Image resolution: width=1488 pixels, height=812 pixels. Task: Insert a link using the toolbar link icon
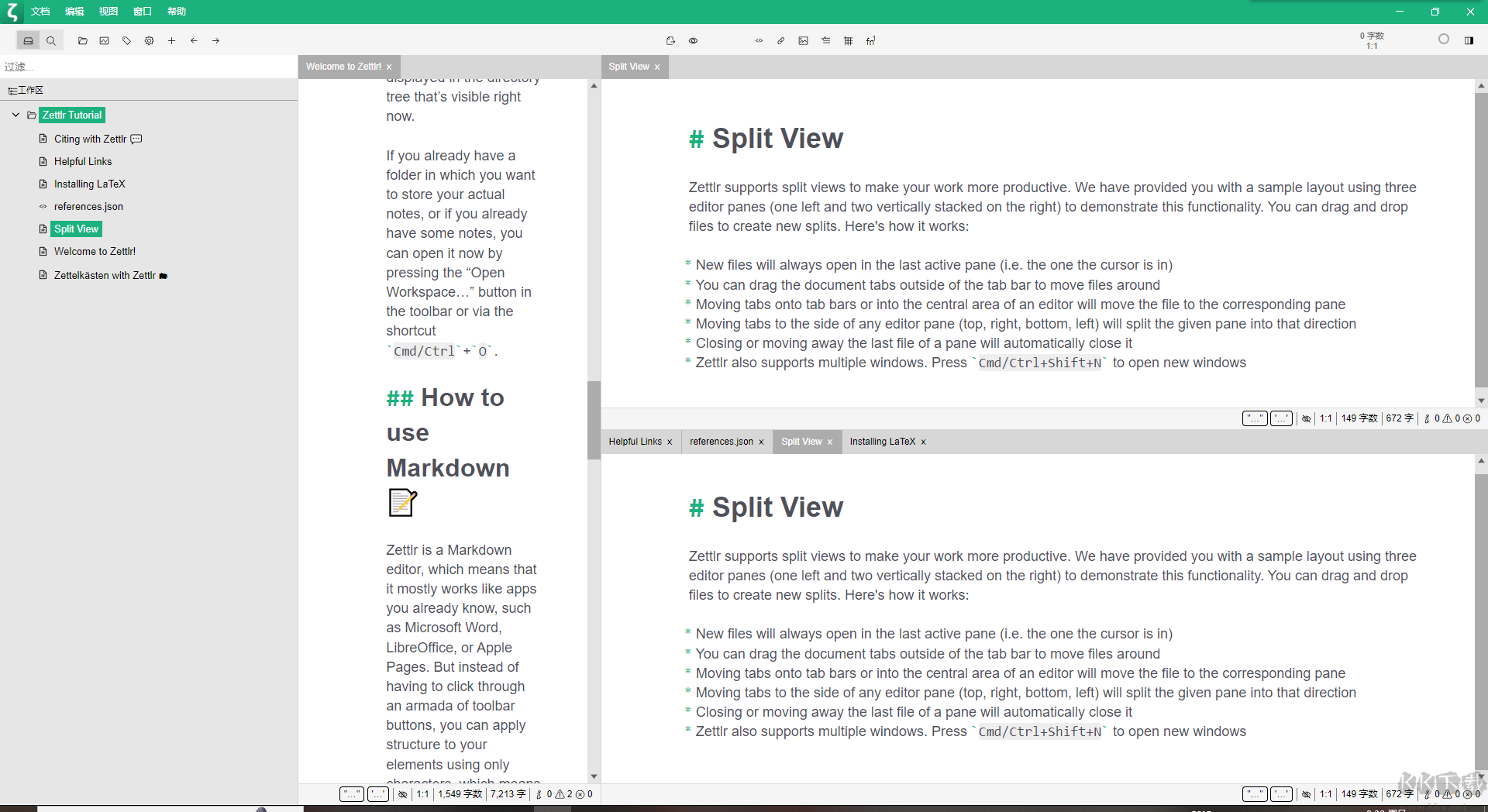click(x=780, y=41)
